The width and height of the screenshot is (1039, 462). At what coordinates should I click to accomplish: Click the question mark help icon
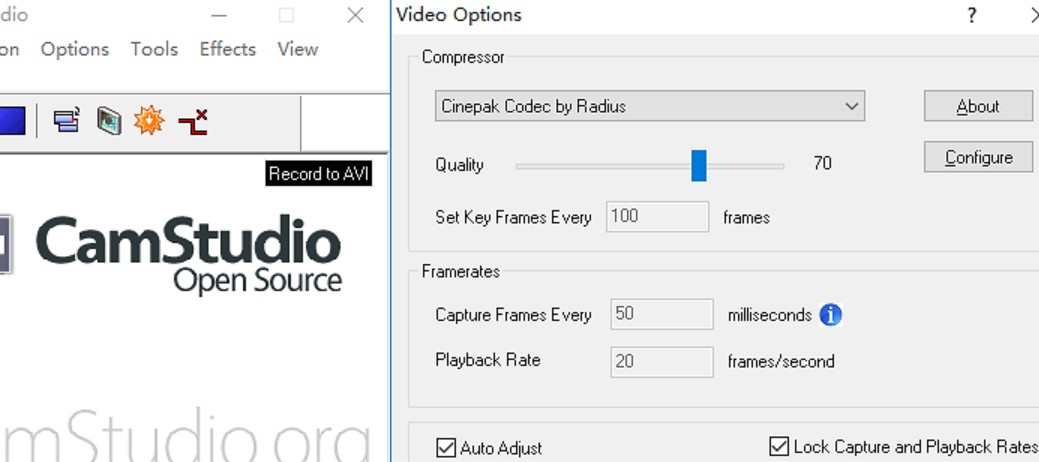point(971,15)
